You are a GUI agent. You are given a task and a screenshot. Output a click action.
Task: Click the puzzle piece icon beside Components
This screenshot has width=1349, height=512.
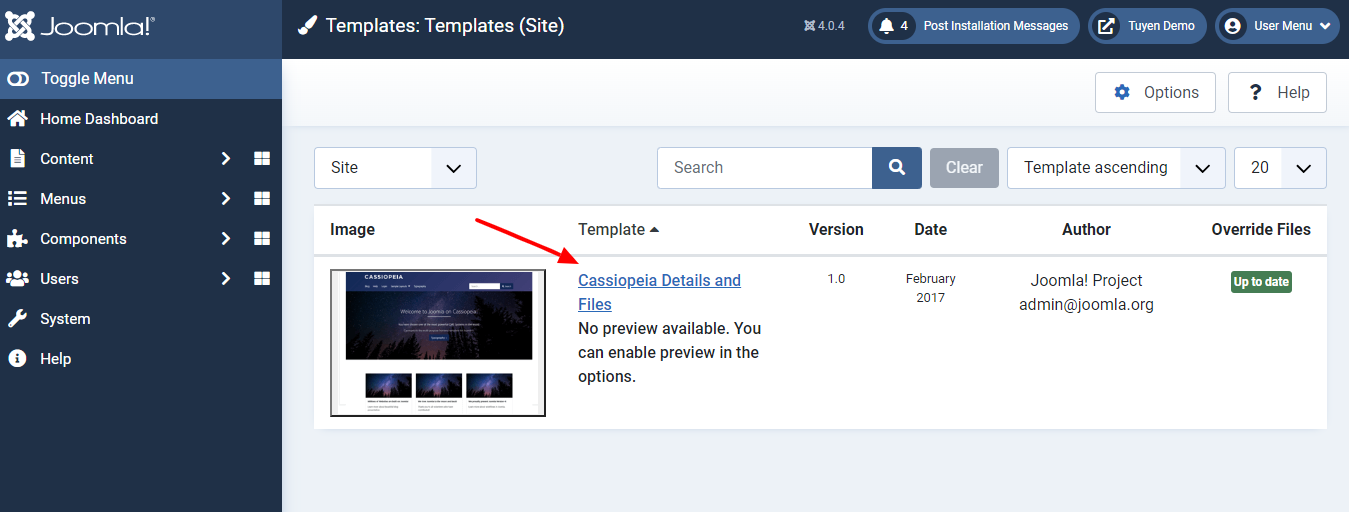pos(17,238)
